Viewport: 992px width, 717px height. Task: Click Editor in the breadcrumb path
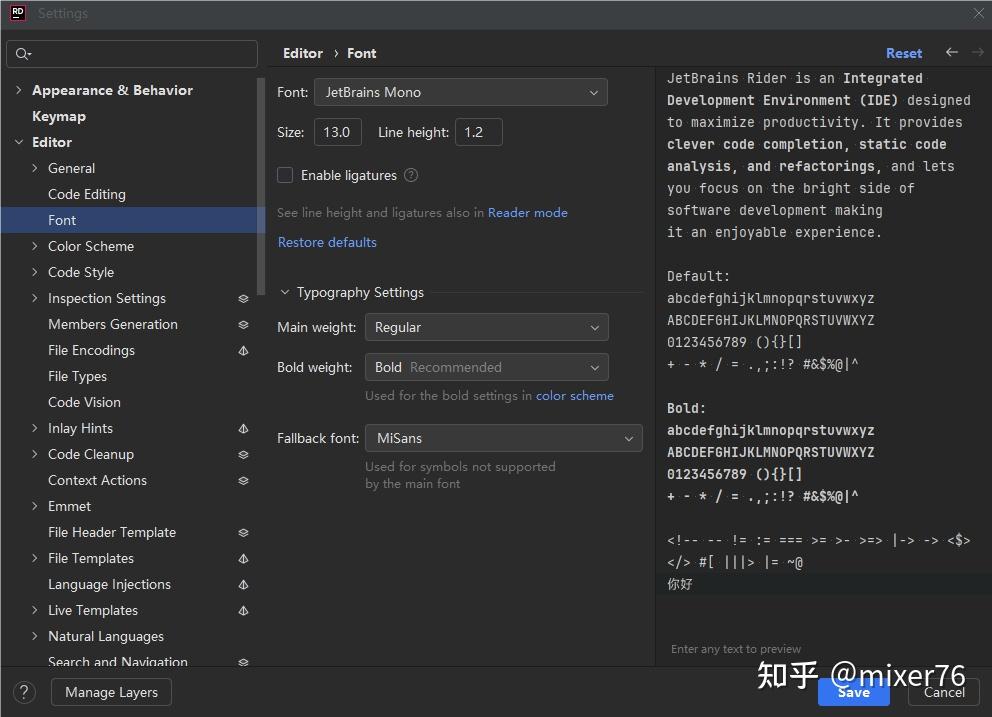pos(302,52)
